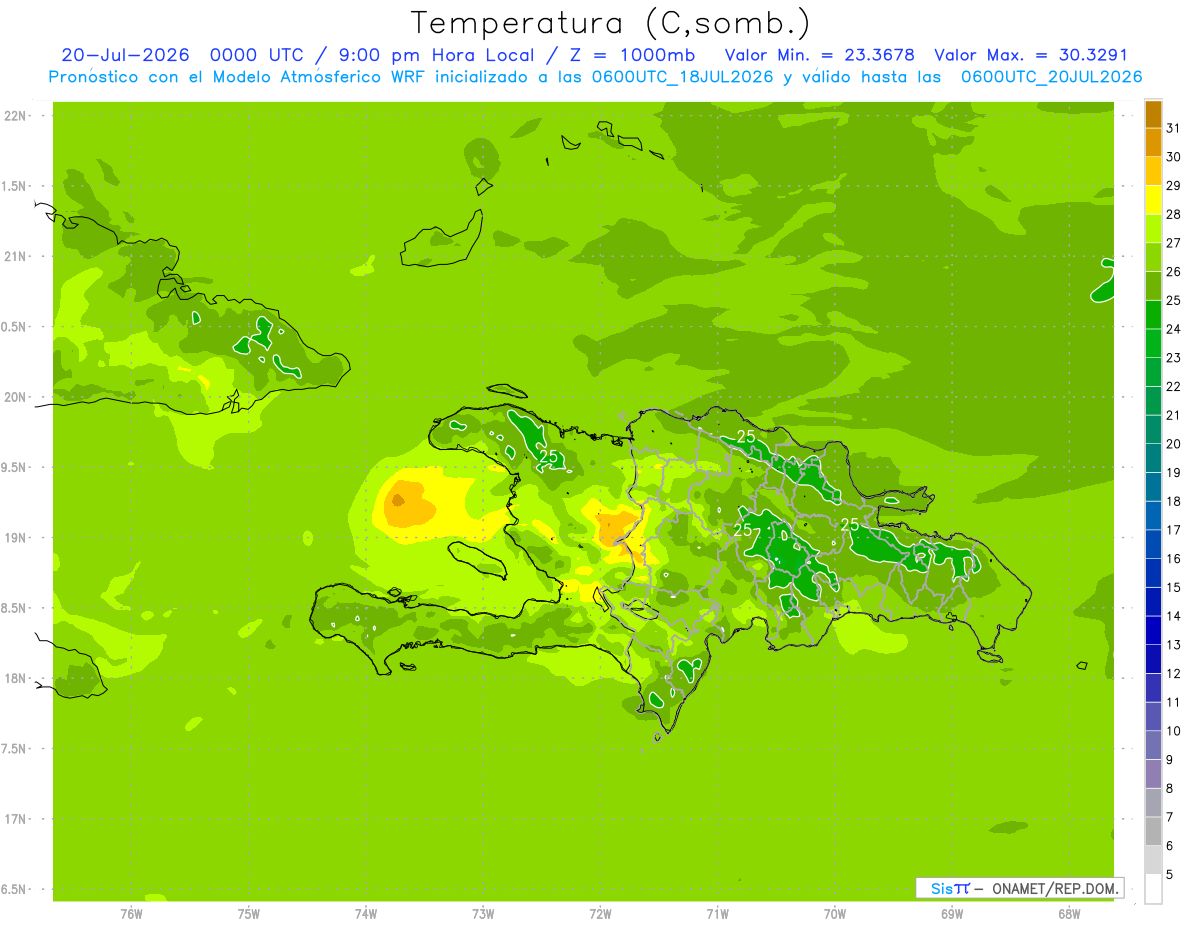Select the date text 20-Jul-2026

126,55
